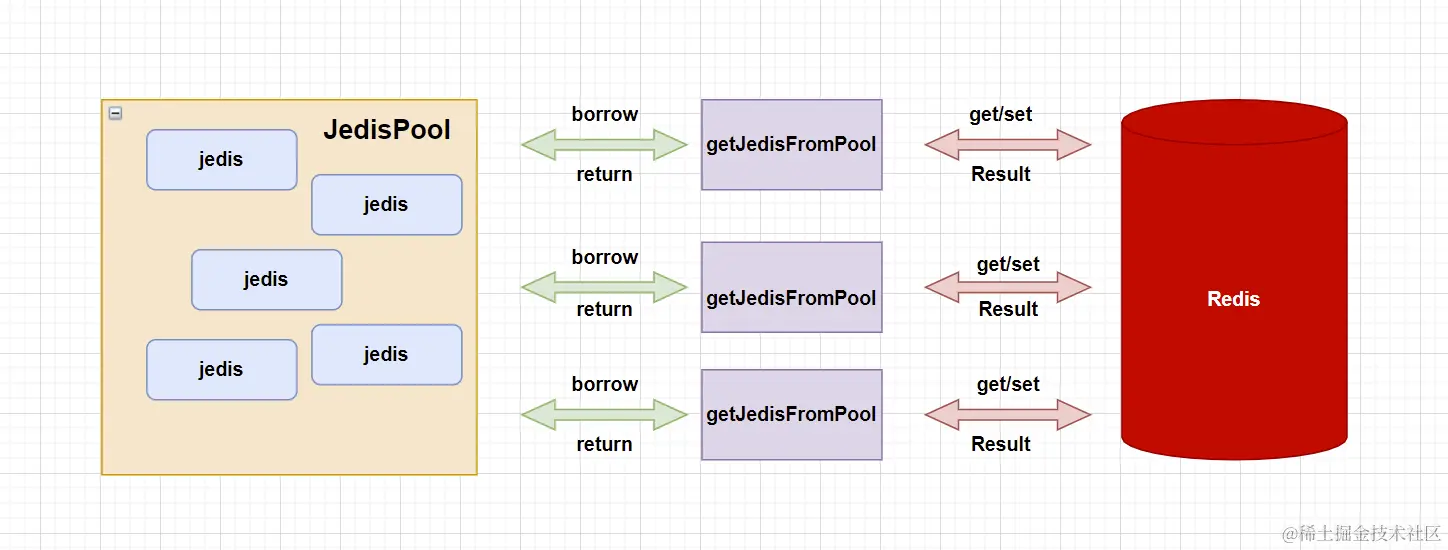Collapse the JedisPool container using its minus icon

pos(115,113)
